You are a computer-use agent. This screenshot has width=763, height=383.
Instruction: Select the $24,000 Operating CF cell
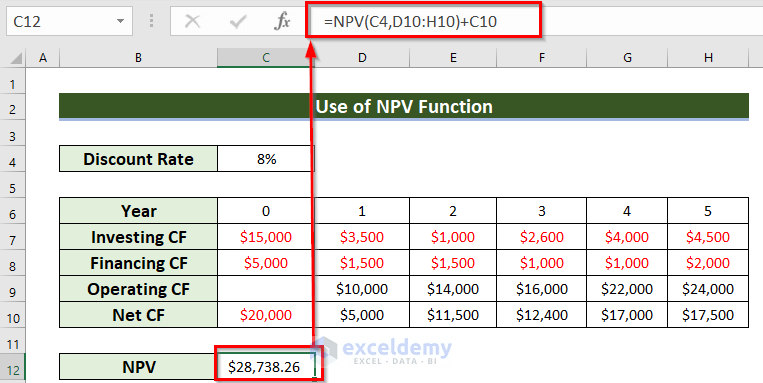[708, 289]
